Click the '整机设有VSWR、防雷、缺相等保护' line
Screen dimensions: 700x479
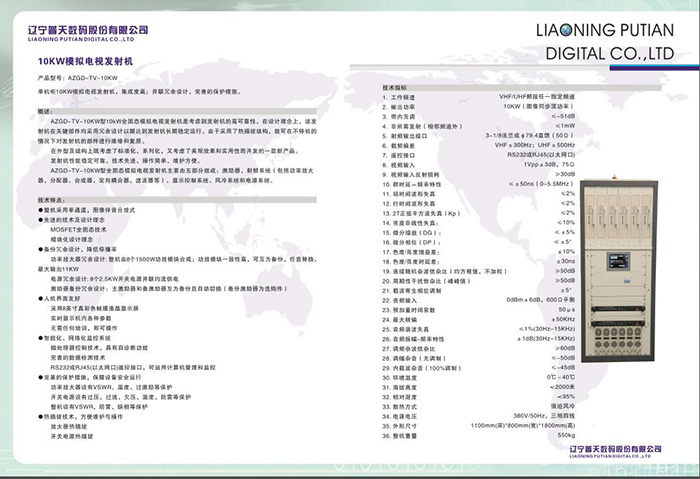pyautogui.click(x=99, y=407)
